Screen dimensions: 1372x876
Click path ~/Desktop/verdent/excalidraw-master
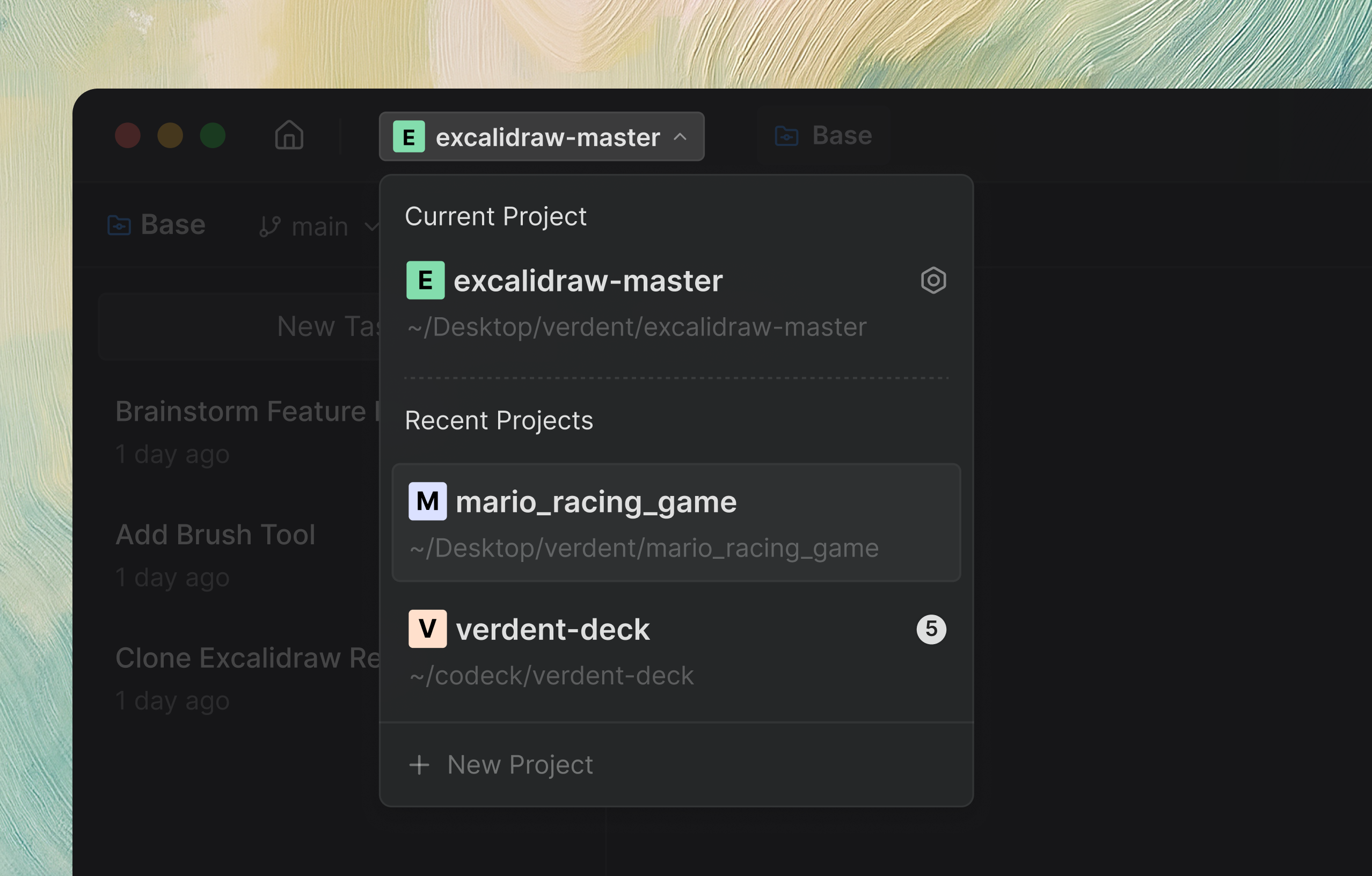[637, 327]
